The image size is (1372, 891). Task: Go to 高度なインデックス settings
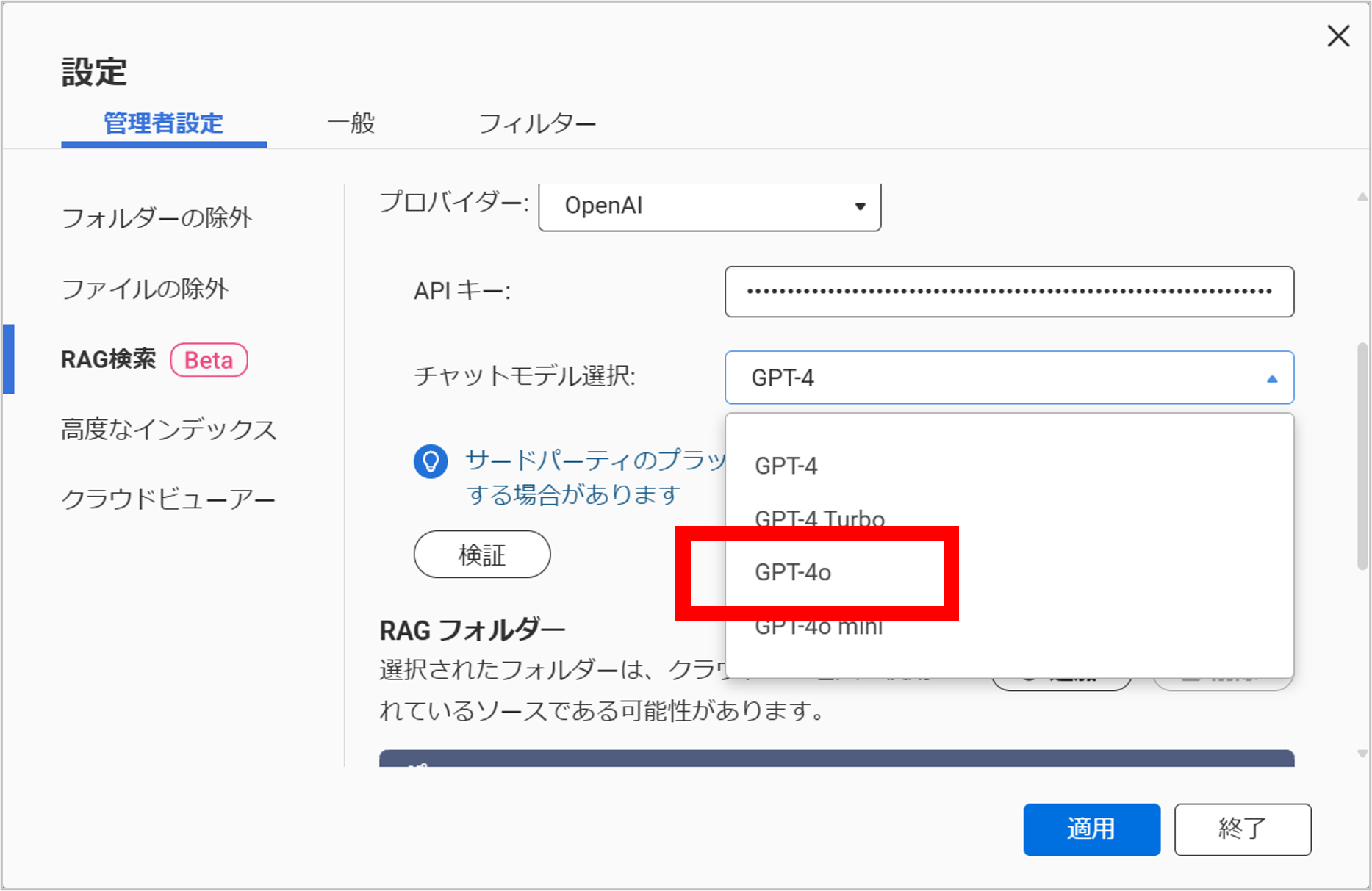click(168, 429)
